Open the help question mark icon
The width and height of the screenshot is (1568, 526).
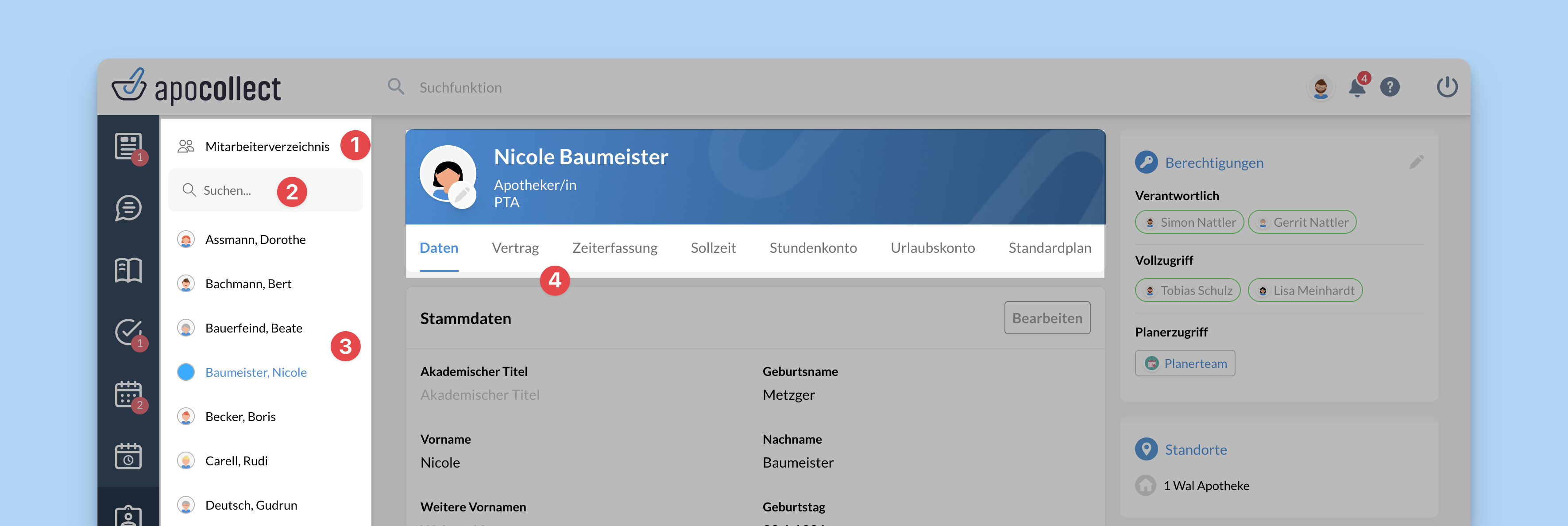[x=1390, y=88]
